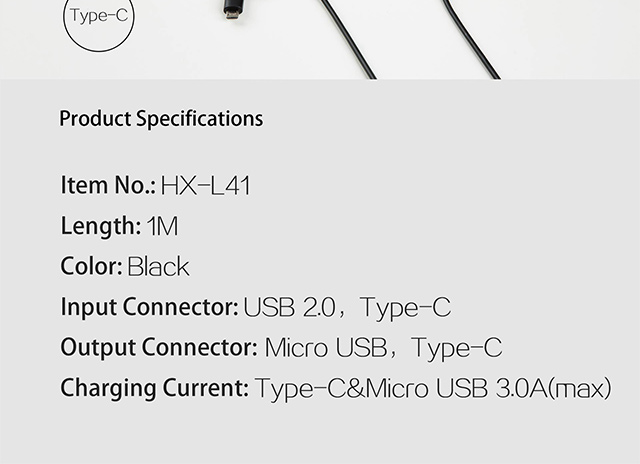Select the 1M length value

[162, 226]
